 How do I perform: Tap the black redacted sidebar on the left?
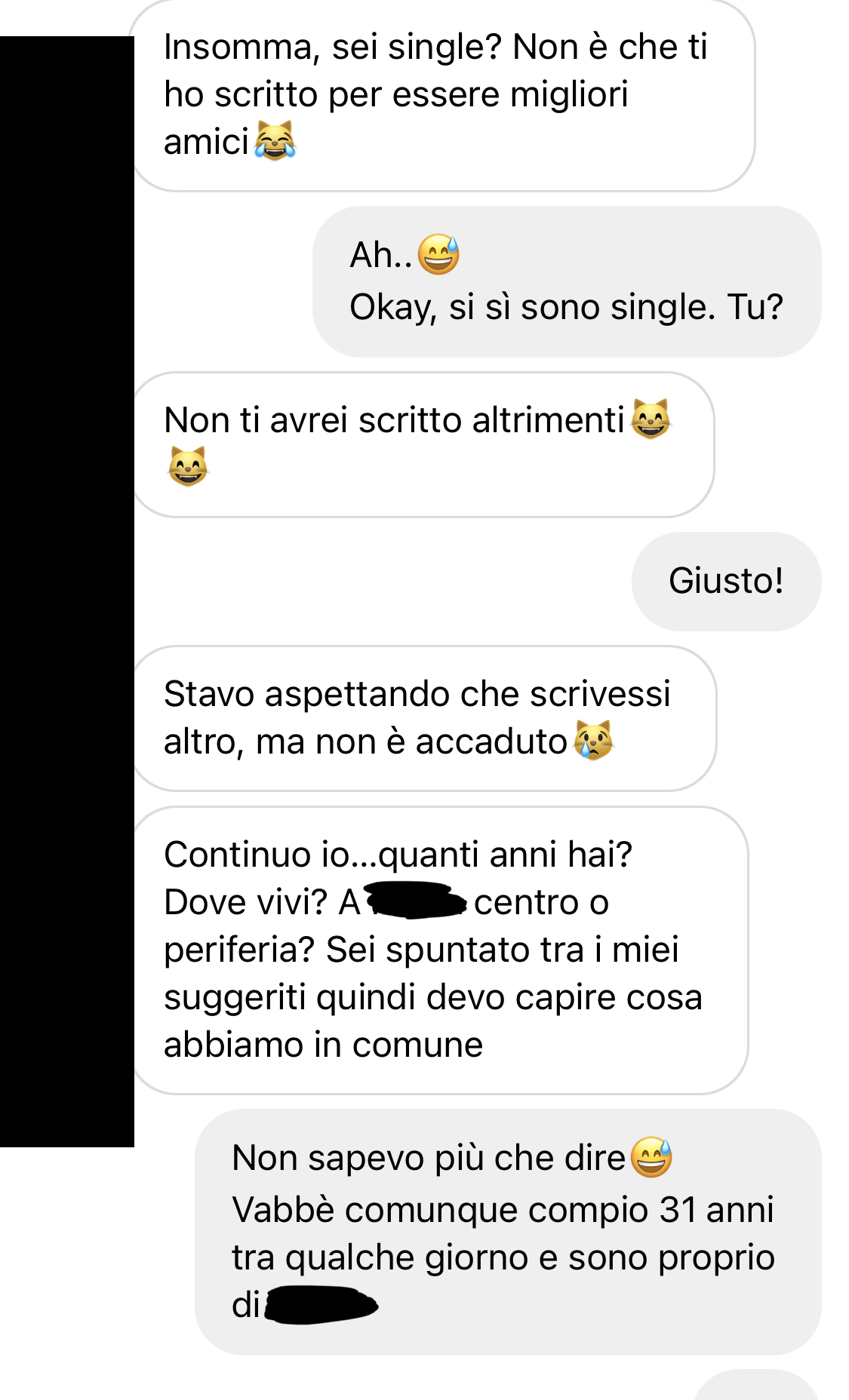67,591
